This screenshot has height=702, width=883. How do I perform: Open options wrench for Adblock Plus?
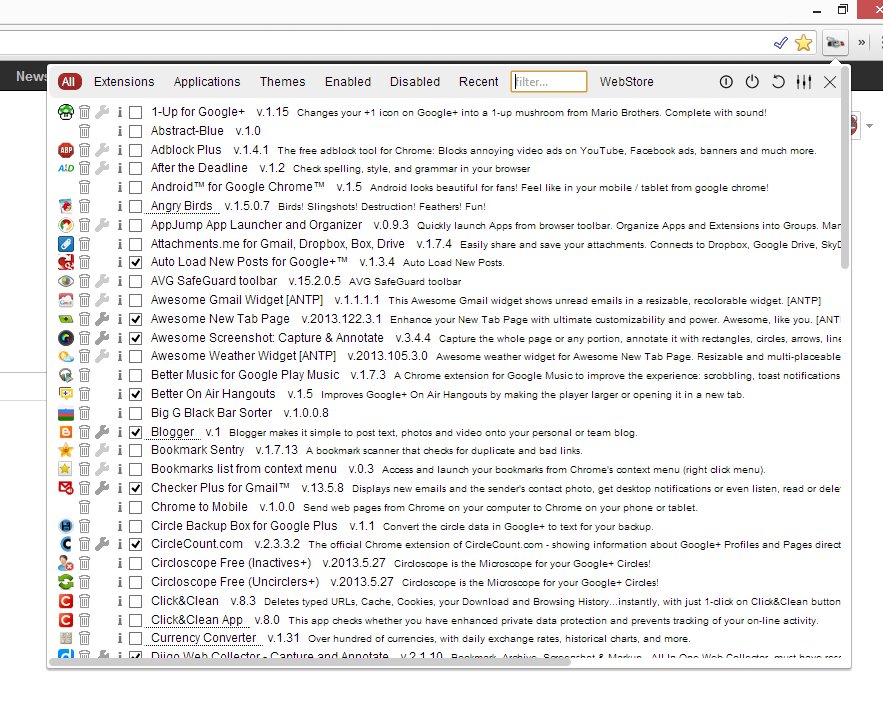pos(102,150)
